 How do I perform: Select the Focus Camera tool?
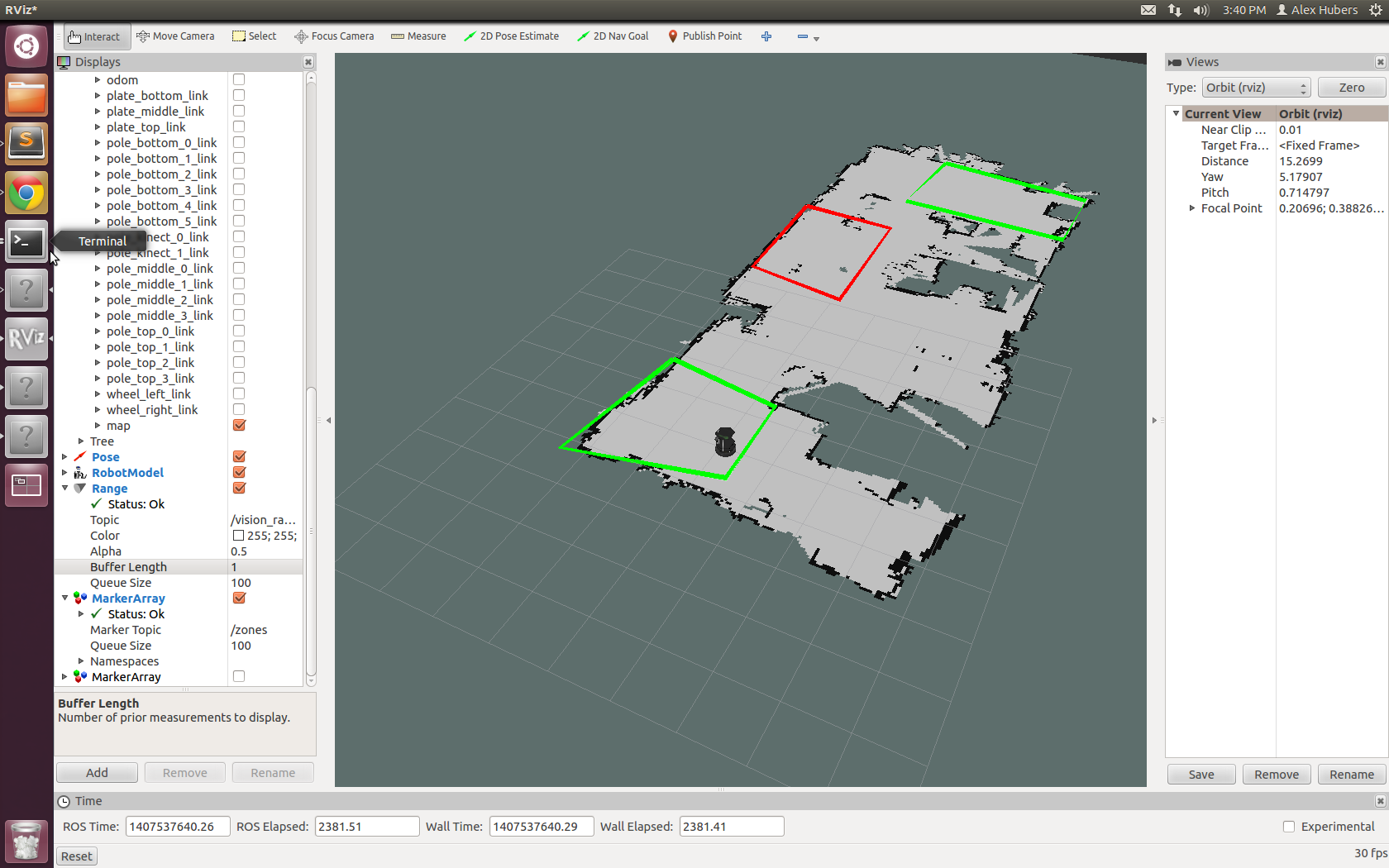click(x=334, y=36)
